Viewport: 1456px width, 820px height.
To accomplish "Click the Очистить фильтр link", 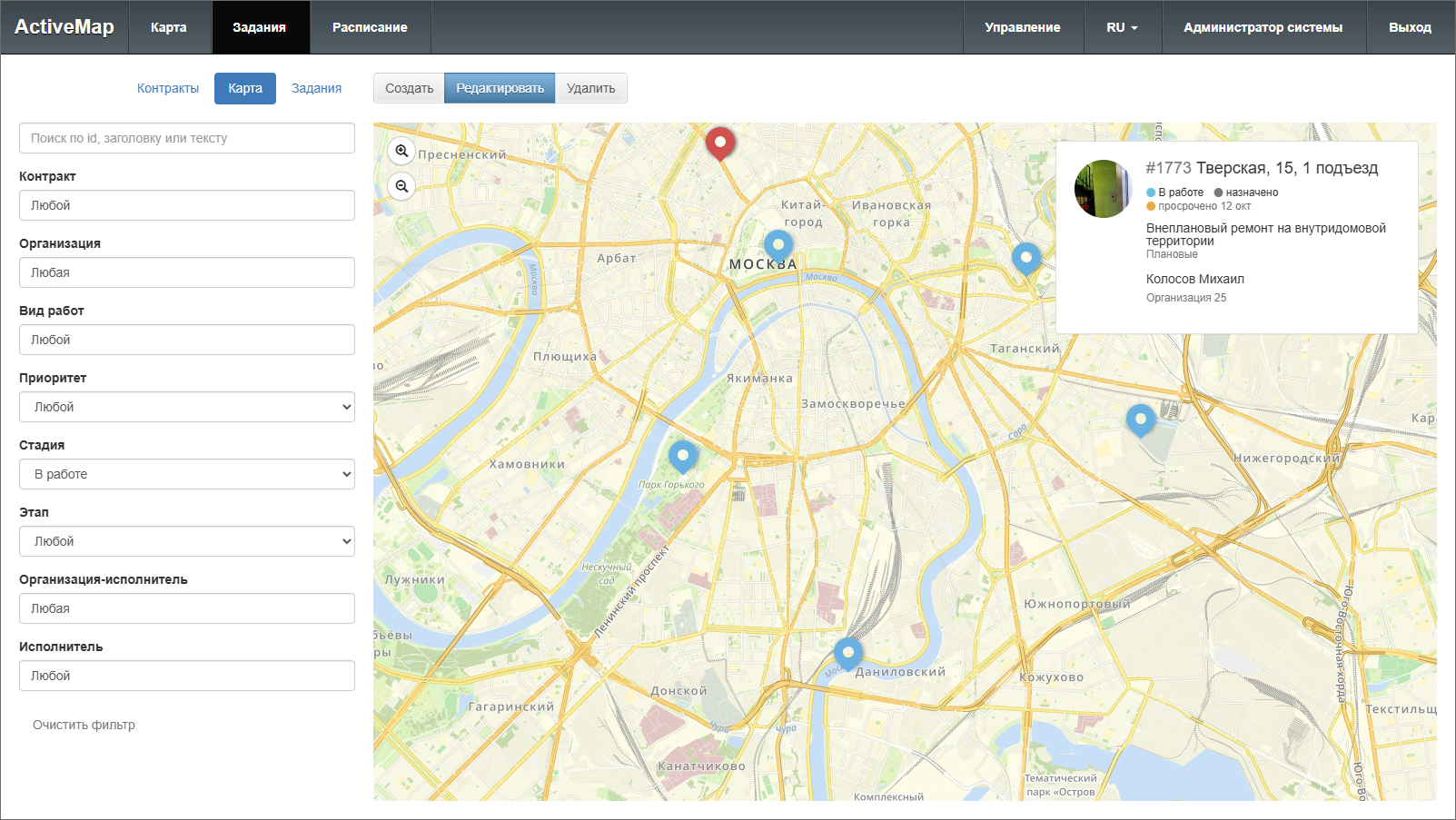I will pos(84,725).
